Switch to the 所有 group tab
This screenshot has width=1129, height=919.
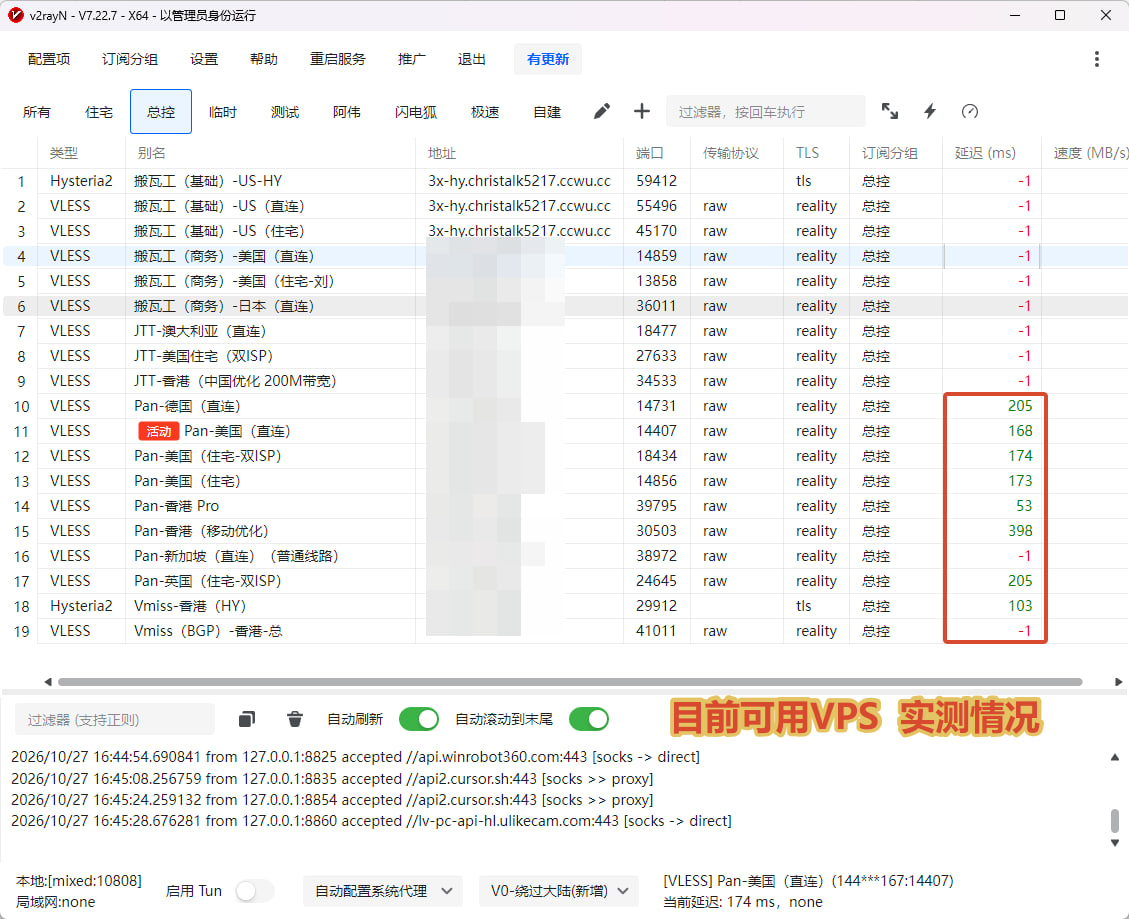37,112
